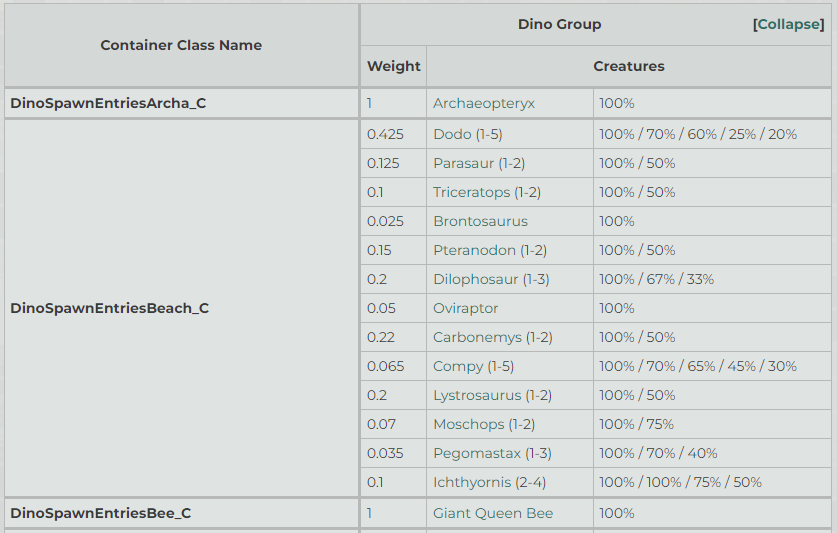The width and height of the screenshot is (837, 533).
Task: Click the Weight column header
Action: pos(393,66)
